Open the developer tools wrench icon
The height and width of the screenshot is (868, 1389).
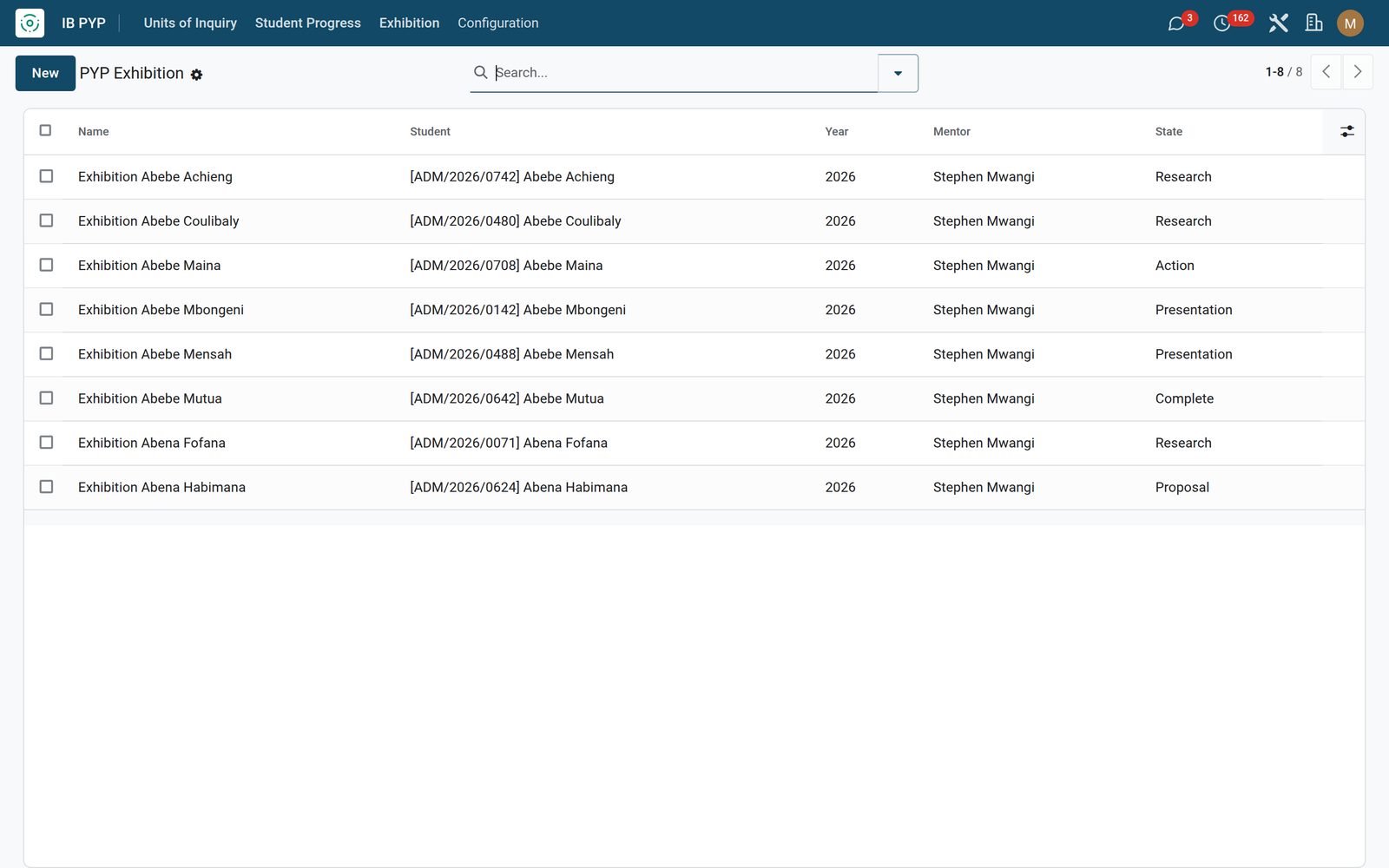point(1278,23)
